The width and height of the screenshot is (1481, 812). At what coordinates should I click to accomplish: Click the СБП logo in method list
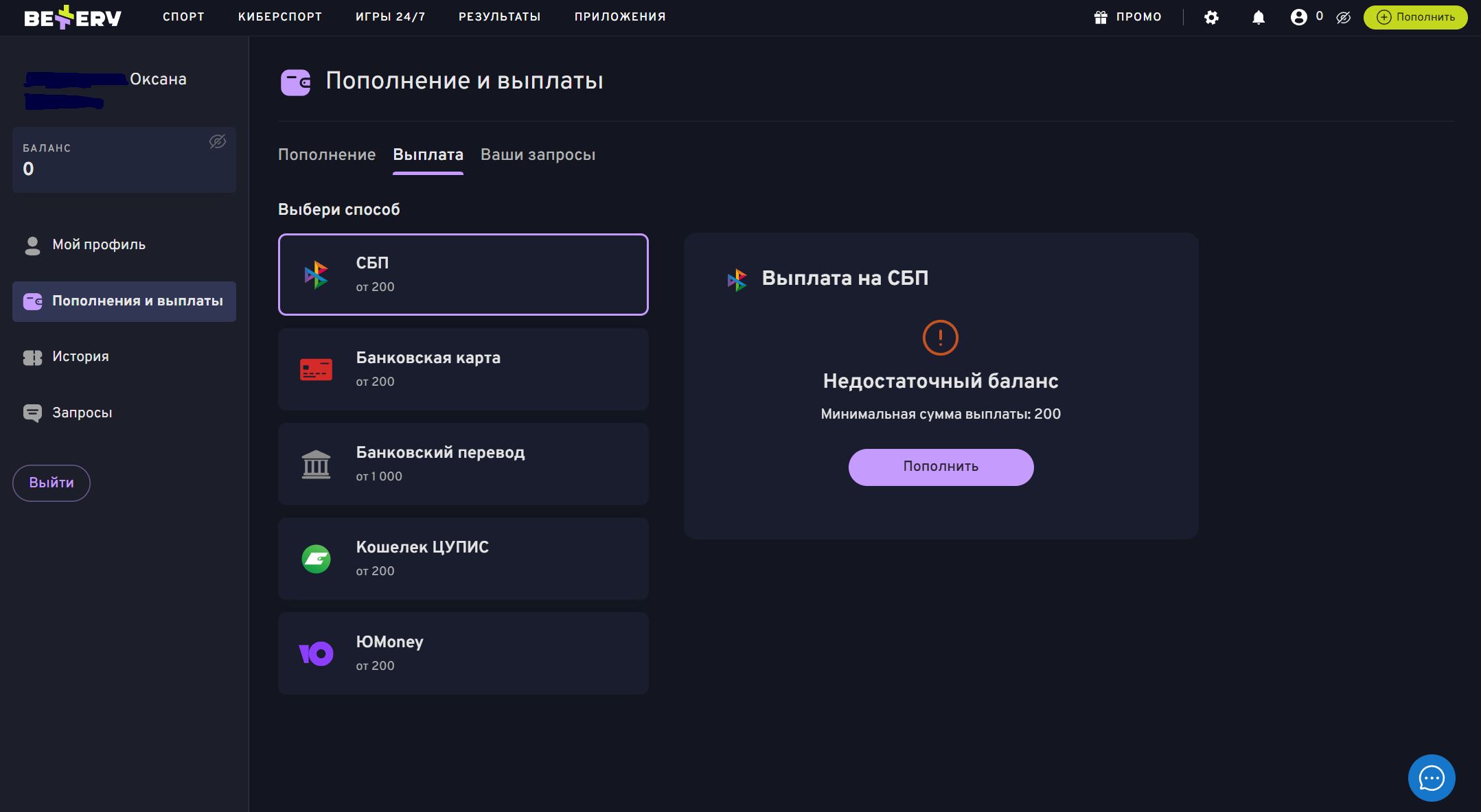[316, 275]
